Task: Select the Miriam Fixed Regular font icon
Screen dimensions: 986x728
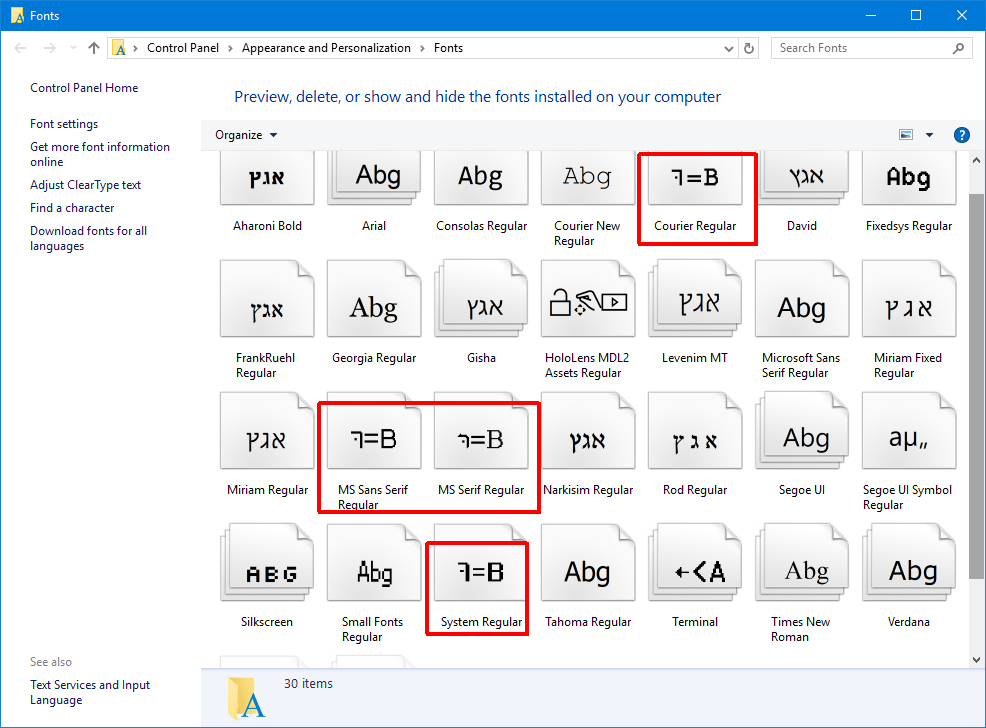Action: [x=909, y=299]
